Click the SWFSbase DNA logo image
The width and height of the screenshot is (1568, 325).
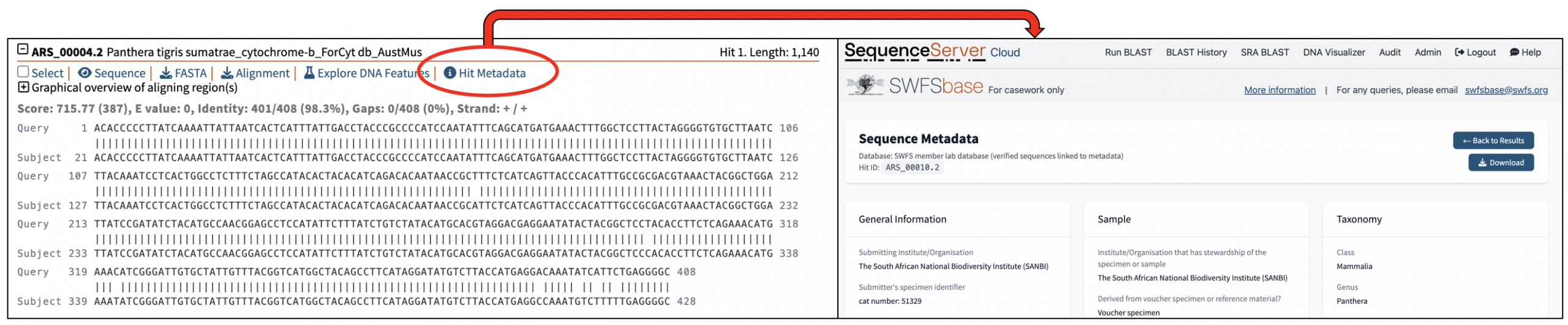pyautogui.click(x=864, y=85)
